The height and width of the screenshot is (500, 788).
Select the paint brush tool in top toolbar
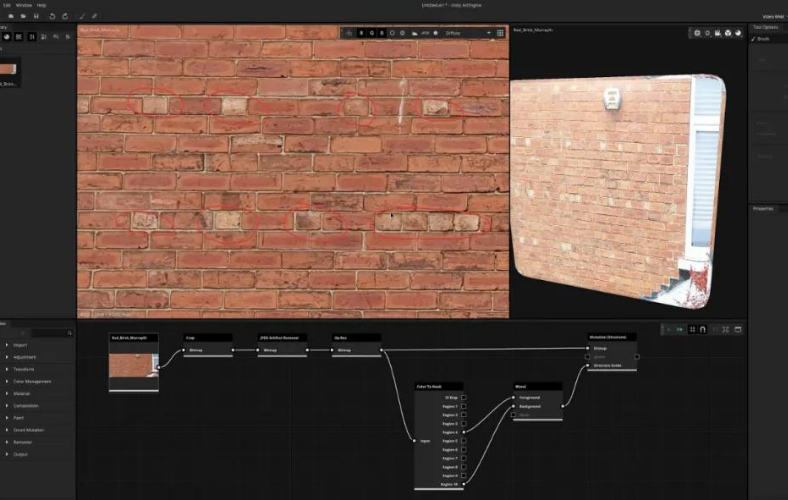(x=82, y=16)
